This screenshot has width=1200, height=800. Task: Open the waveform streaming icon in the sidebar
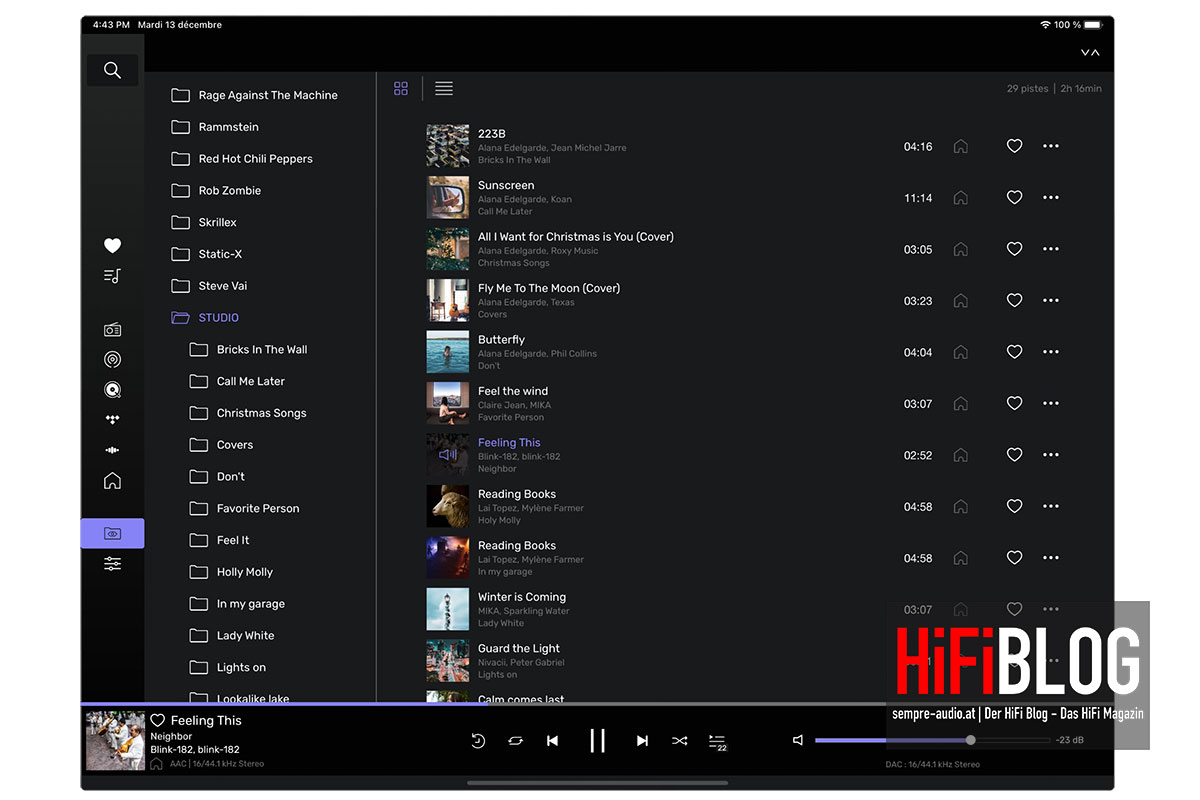[113, 450]
